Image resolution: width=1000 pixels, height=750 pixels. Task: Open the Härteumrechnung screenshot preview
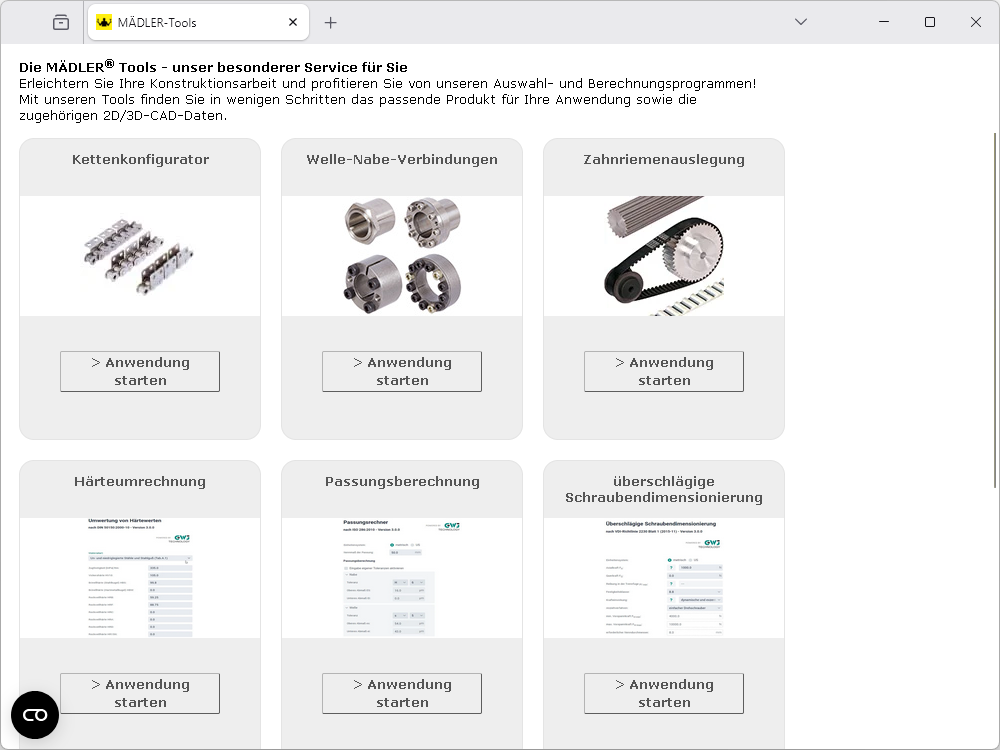coord(140,578)
